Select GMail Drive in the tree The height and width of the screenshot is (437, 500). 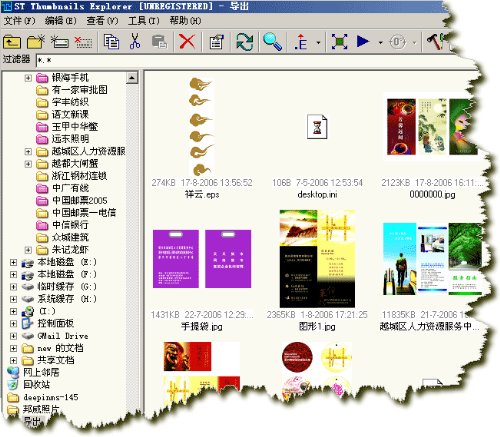point(63,336)
